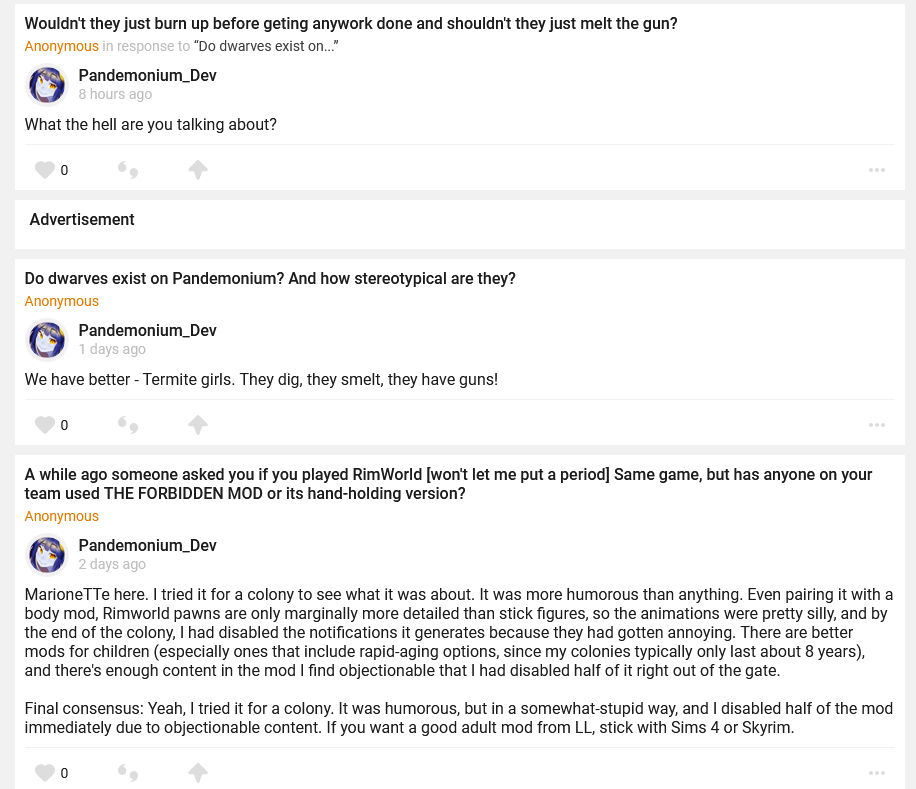The image size is (916, 789).
Task: Click quote icon under Termite girls answer
Action: click(128, 425)
